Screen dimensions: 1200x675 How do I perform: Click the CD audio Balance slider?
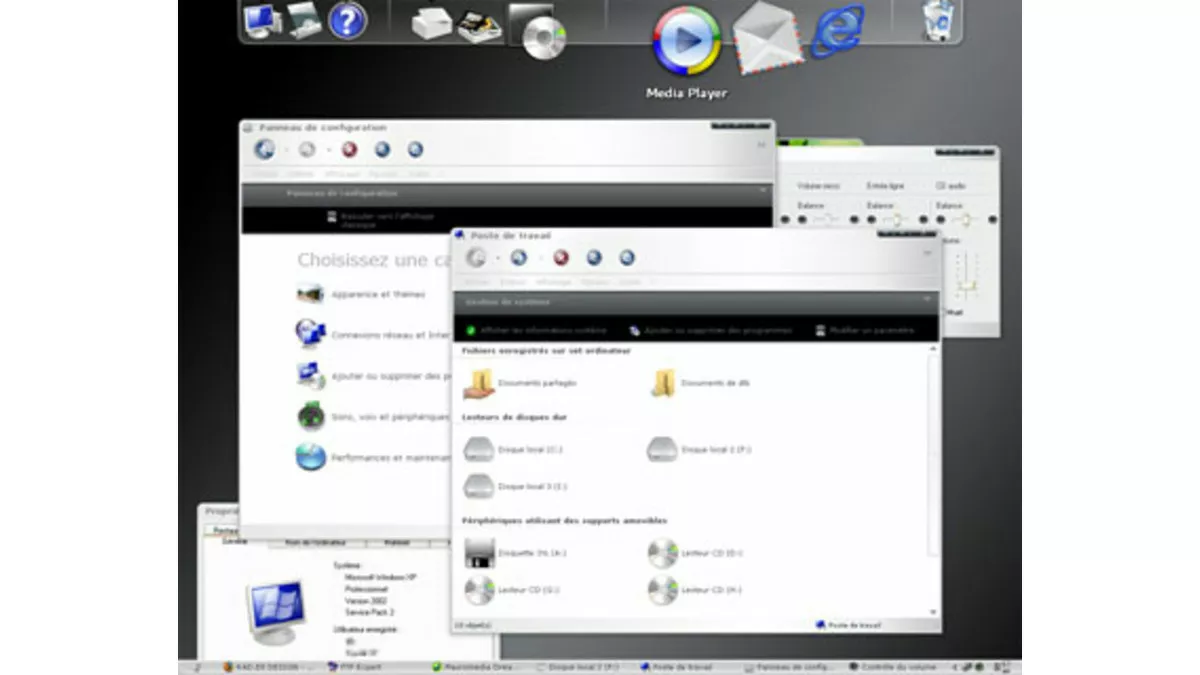point(966,218)
